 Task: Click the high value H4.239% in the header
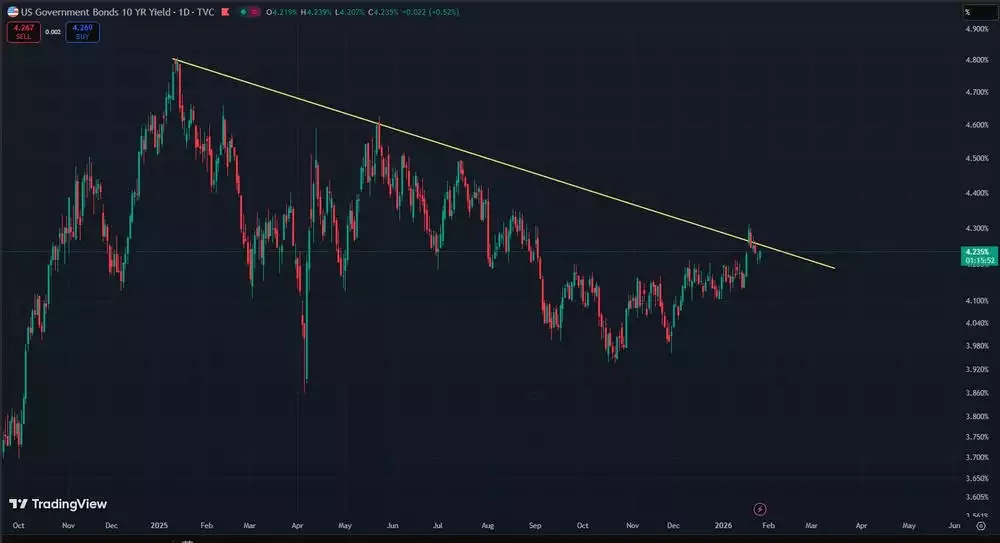[316, 11]
